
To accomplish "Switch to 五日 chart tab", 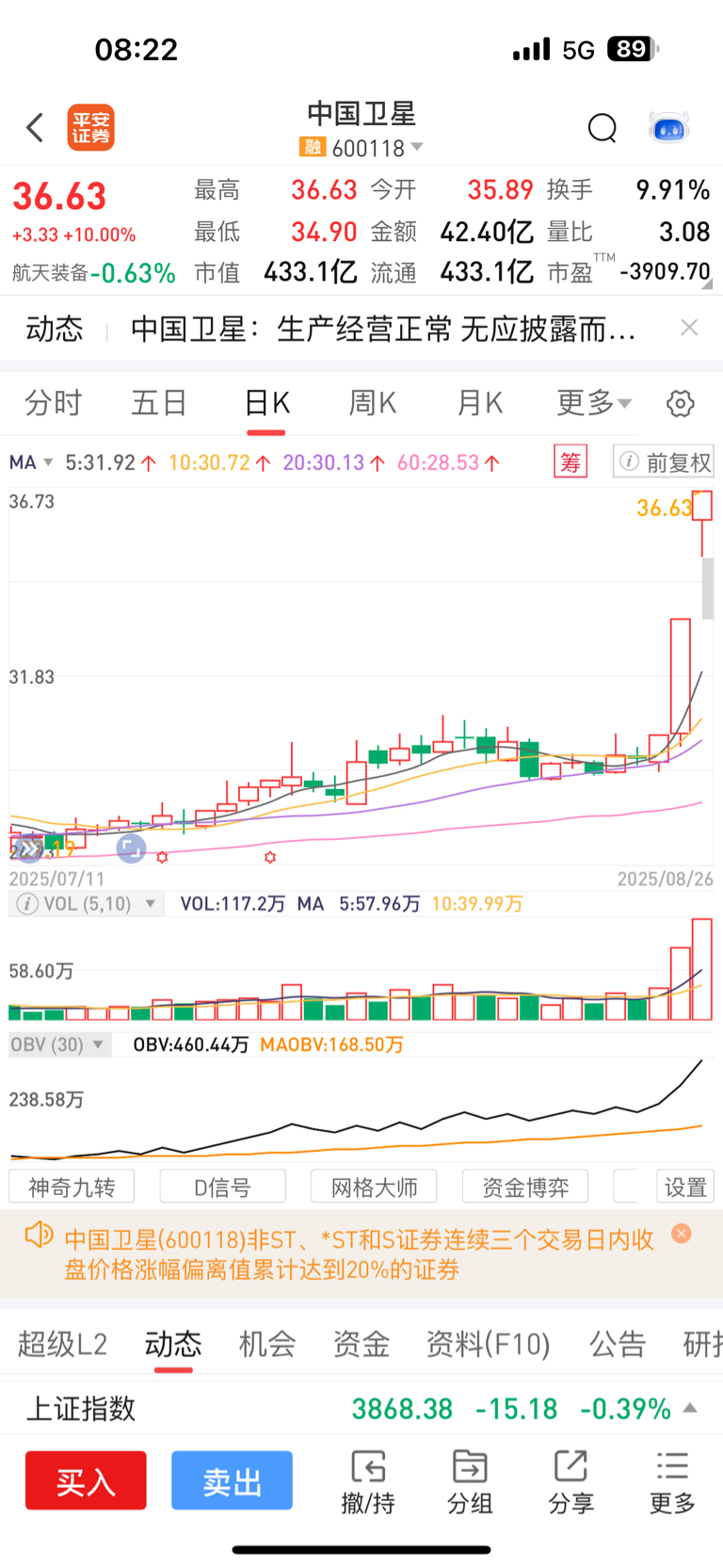I will (159, 403).
